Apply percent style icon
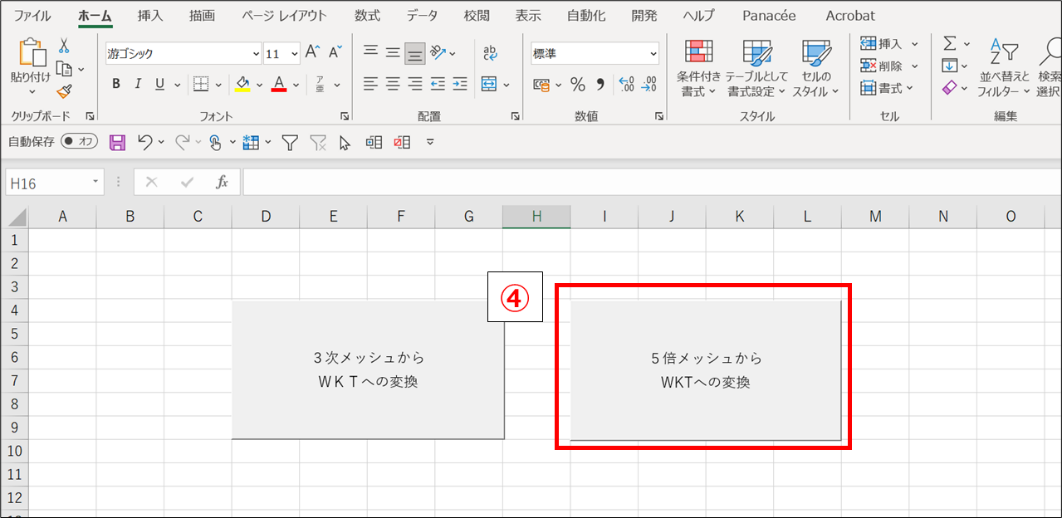Viewport: 1062px width, 518px height. click(578, 85)
